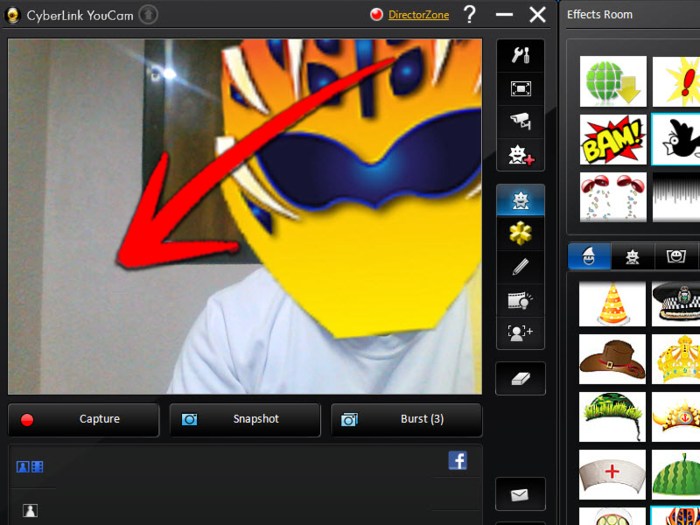
Task: Select the yellow flower effects icon
Action: tap(520, 233)
